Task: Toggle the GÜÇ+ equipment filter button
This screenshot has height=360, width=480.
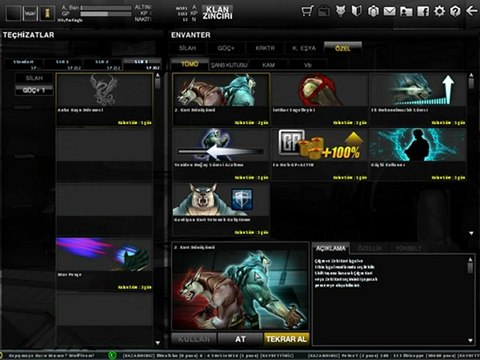Action: click(34, 90)
